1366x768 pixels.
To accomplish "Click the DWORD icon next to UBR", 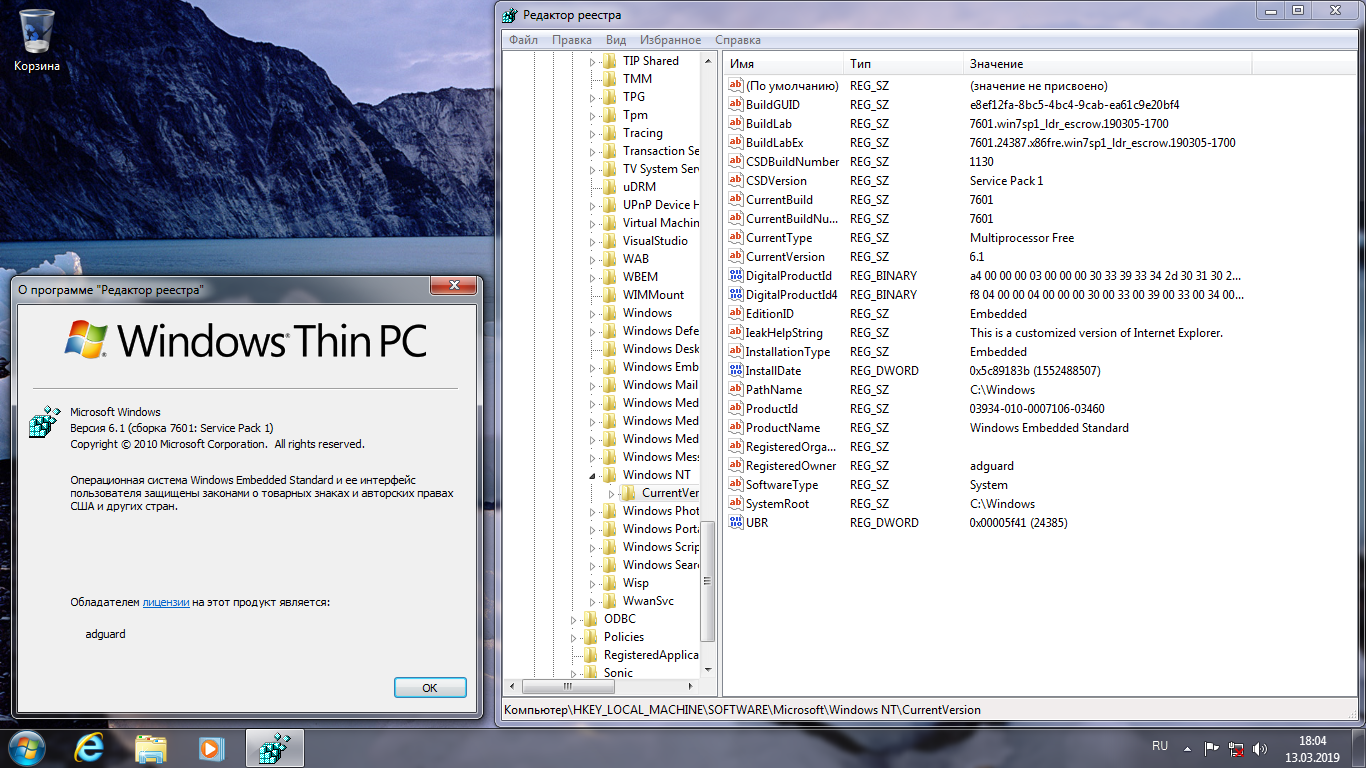I will [736, 523].
